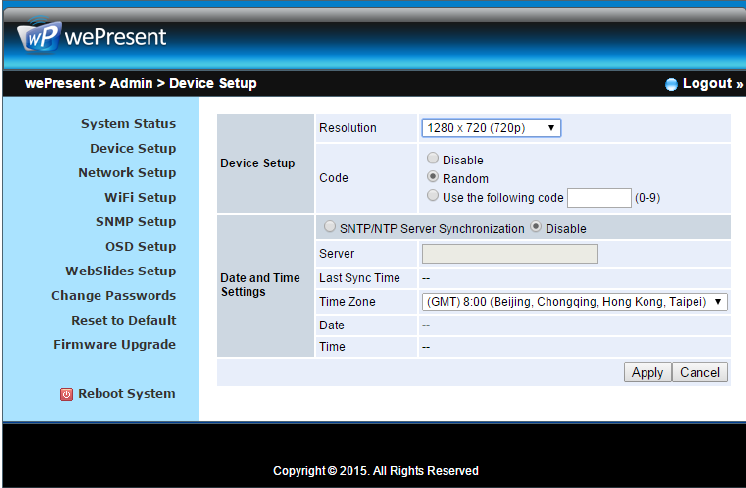Open the Resolution dropdown

[491, 128]
